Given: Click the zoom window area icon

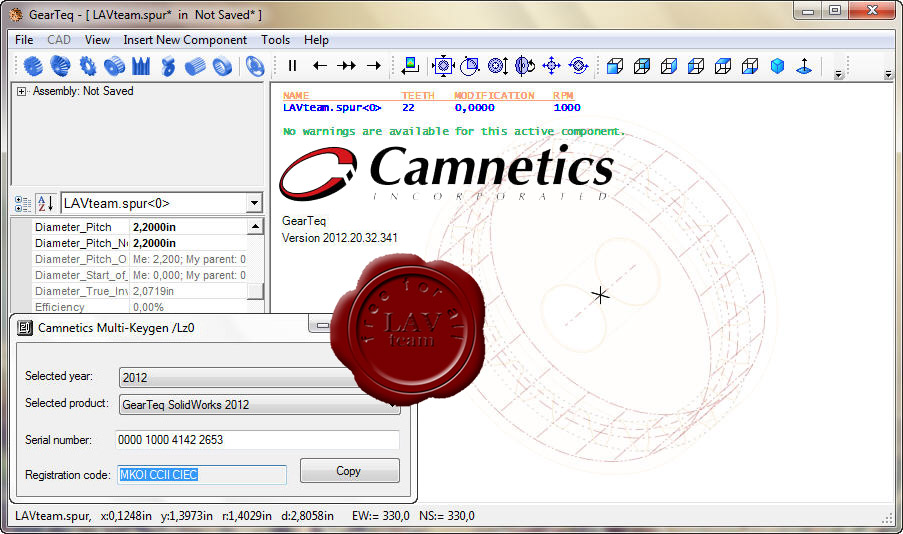Looking at the screenshot, I should click(470, 66).
